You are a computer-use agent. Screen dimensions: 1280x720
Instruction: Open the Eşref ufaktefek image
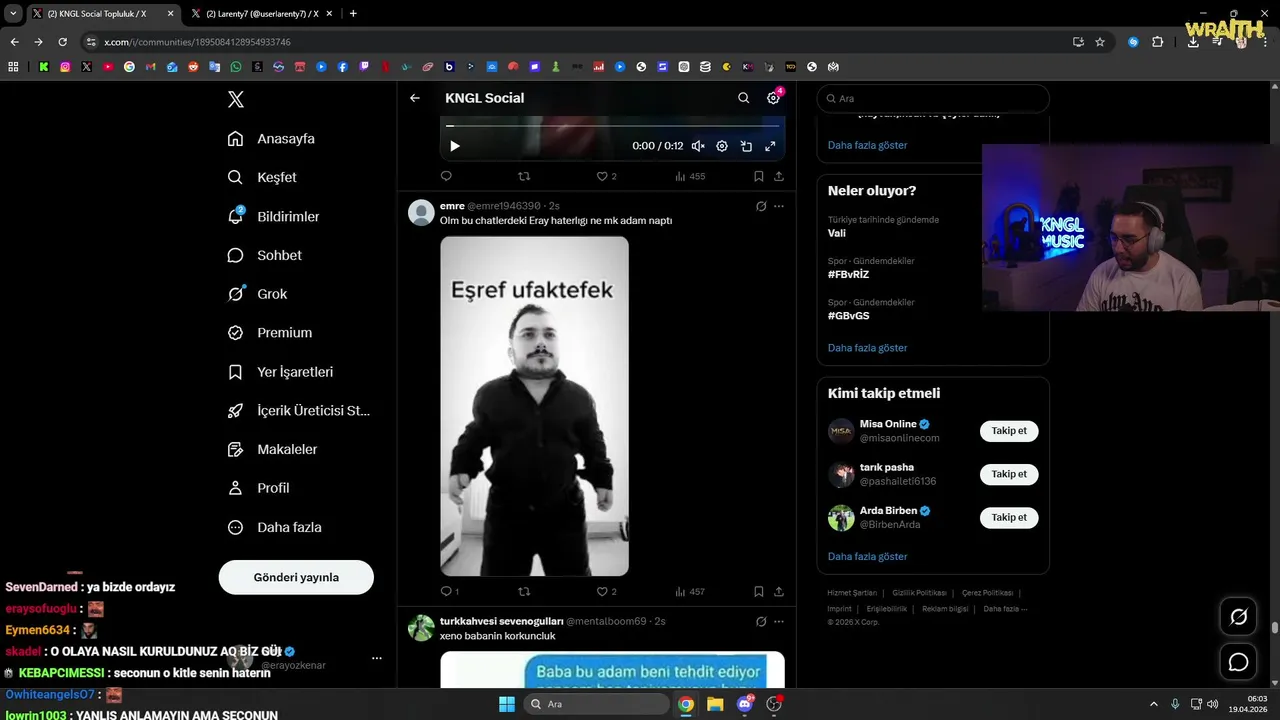(x=534, y=406)
